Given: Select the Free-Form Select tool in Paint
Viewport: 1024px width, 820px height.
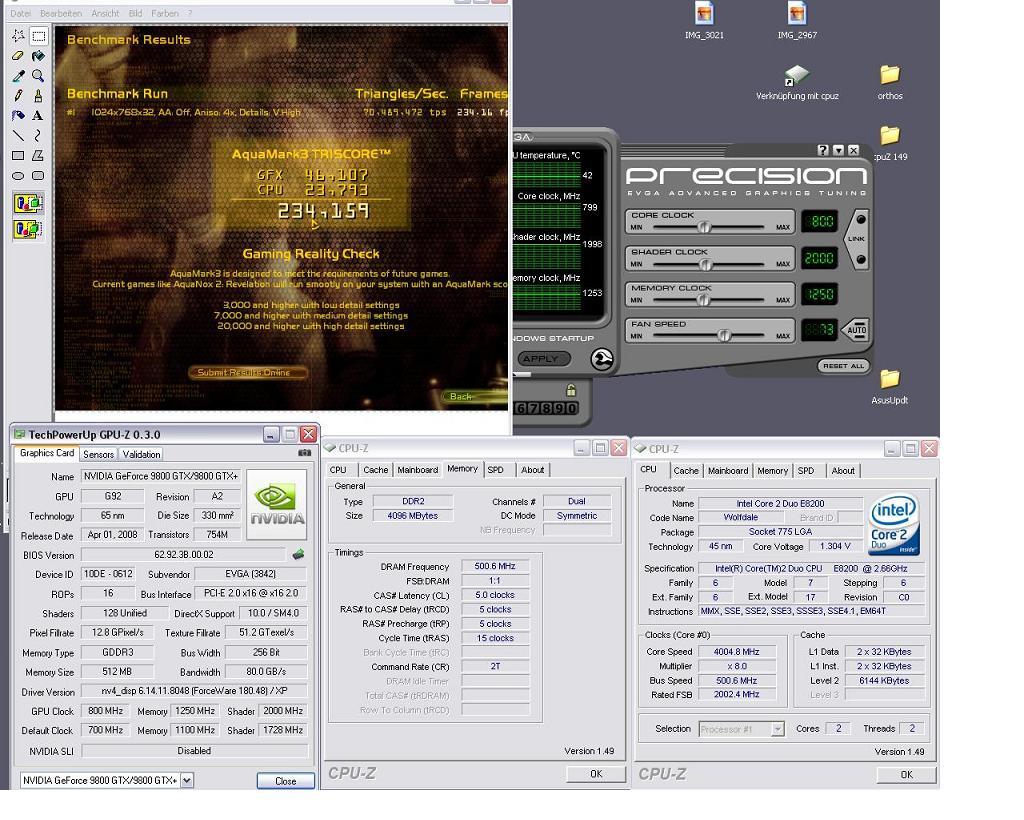Looking at the screenshot, I should click(18, 36).
